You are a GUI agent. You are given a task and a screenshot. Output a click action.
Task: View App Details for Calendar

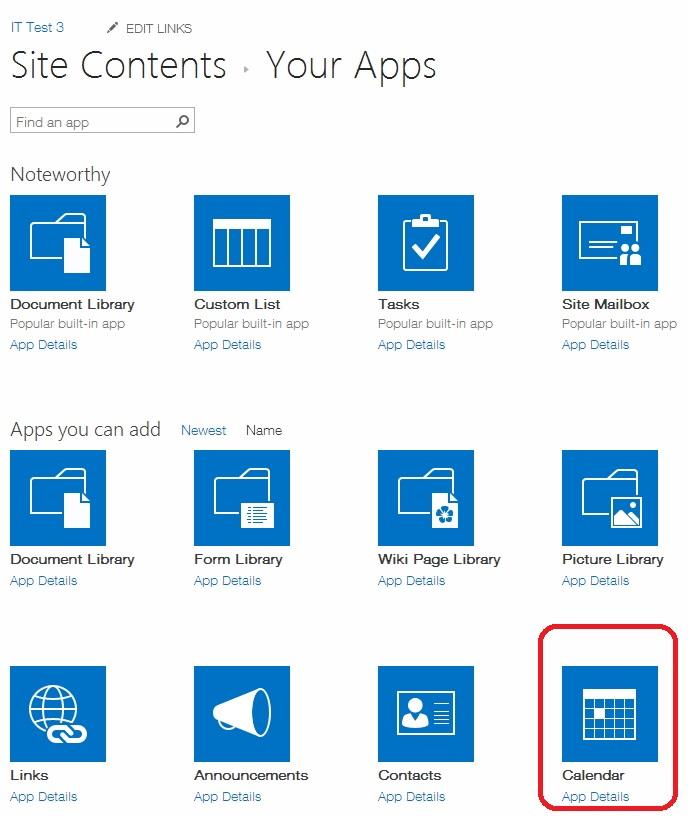[595, 797]
